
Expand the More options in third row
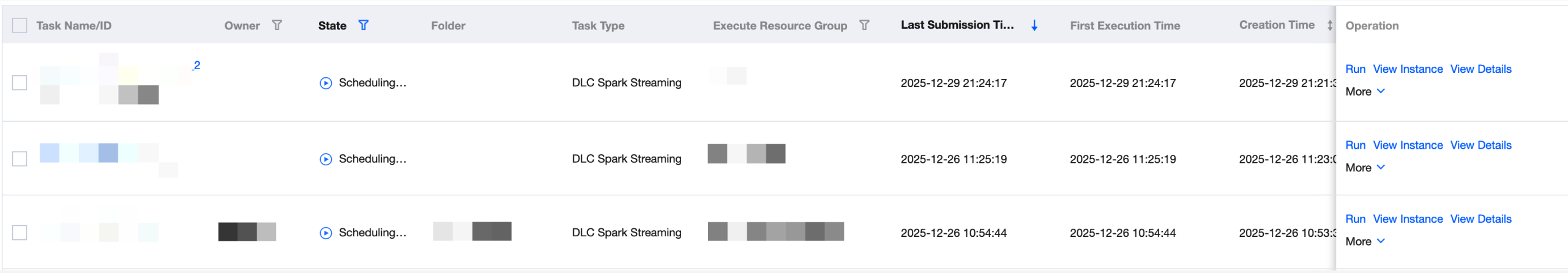coord(1365,242)
